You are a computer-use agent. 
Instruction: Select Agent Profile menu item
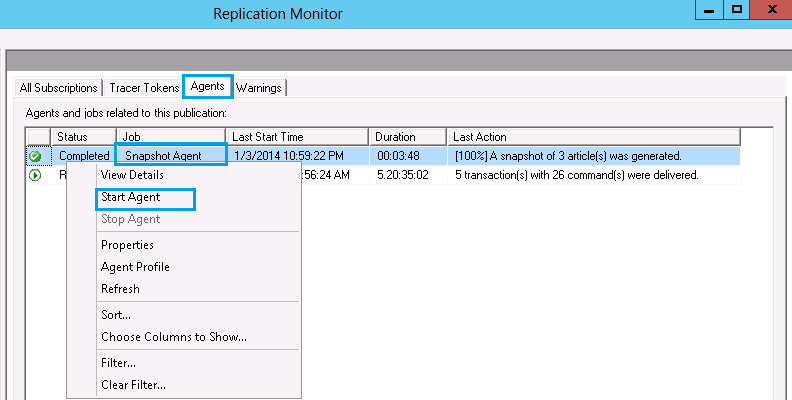[135, 267]
